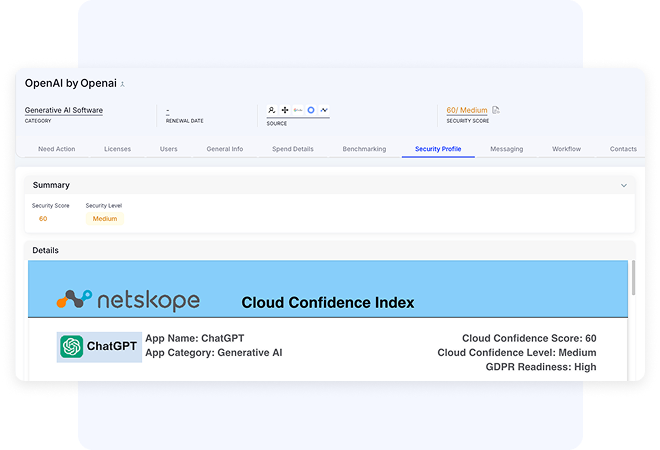Click the Medium security level badge
This screenshot has width=660, height=450.
(x=105, y=218)
